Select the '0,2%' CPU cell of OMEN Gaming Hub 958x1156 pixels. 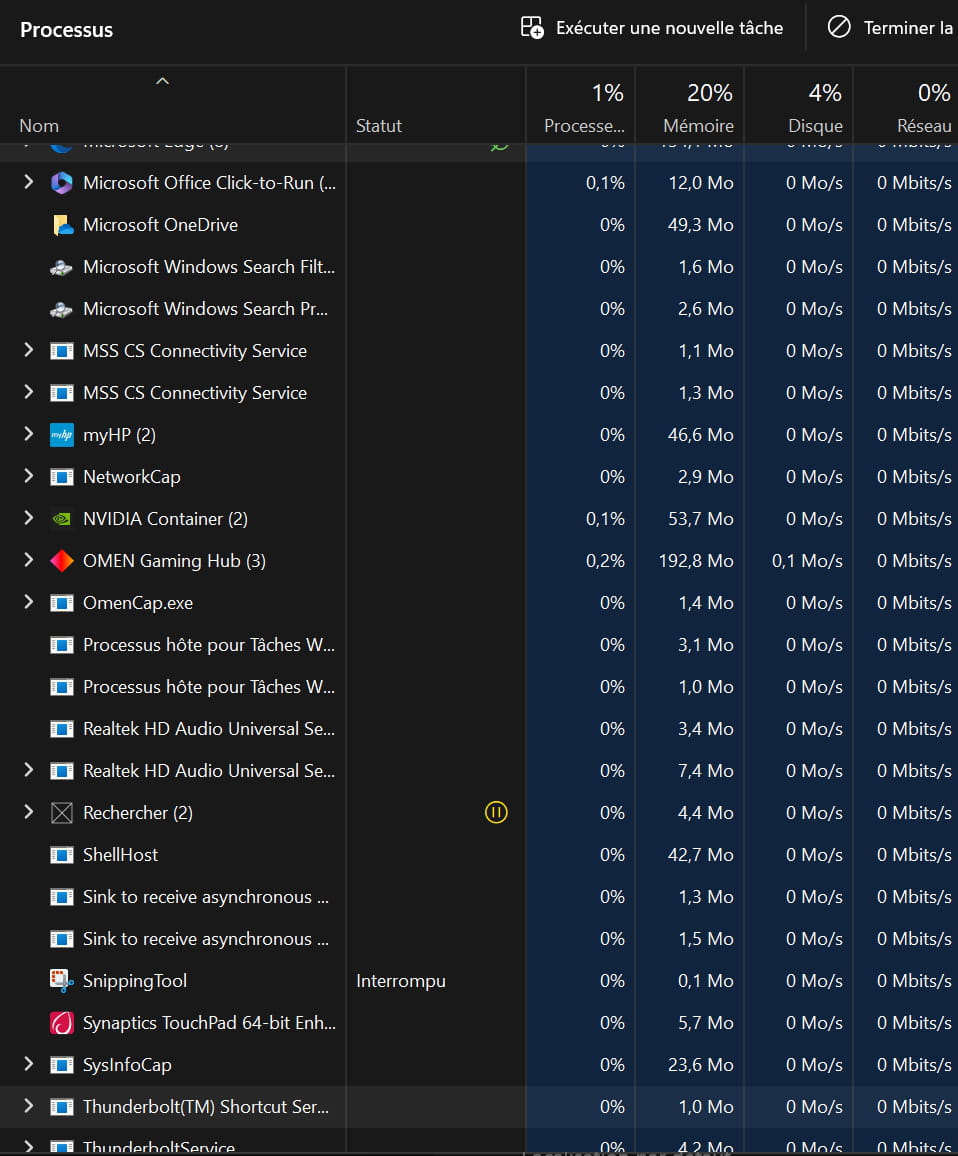(605, 561)
